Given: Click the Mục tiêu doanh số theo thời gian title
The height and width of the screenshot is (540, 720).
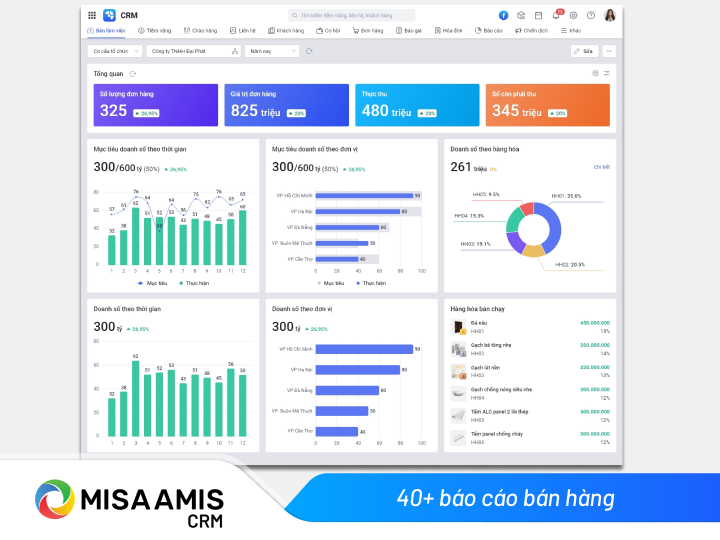Looking at the screenshot, I should pyautogui.click(x=140, y=149).
